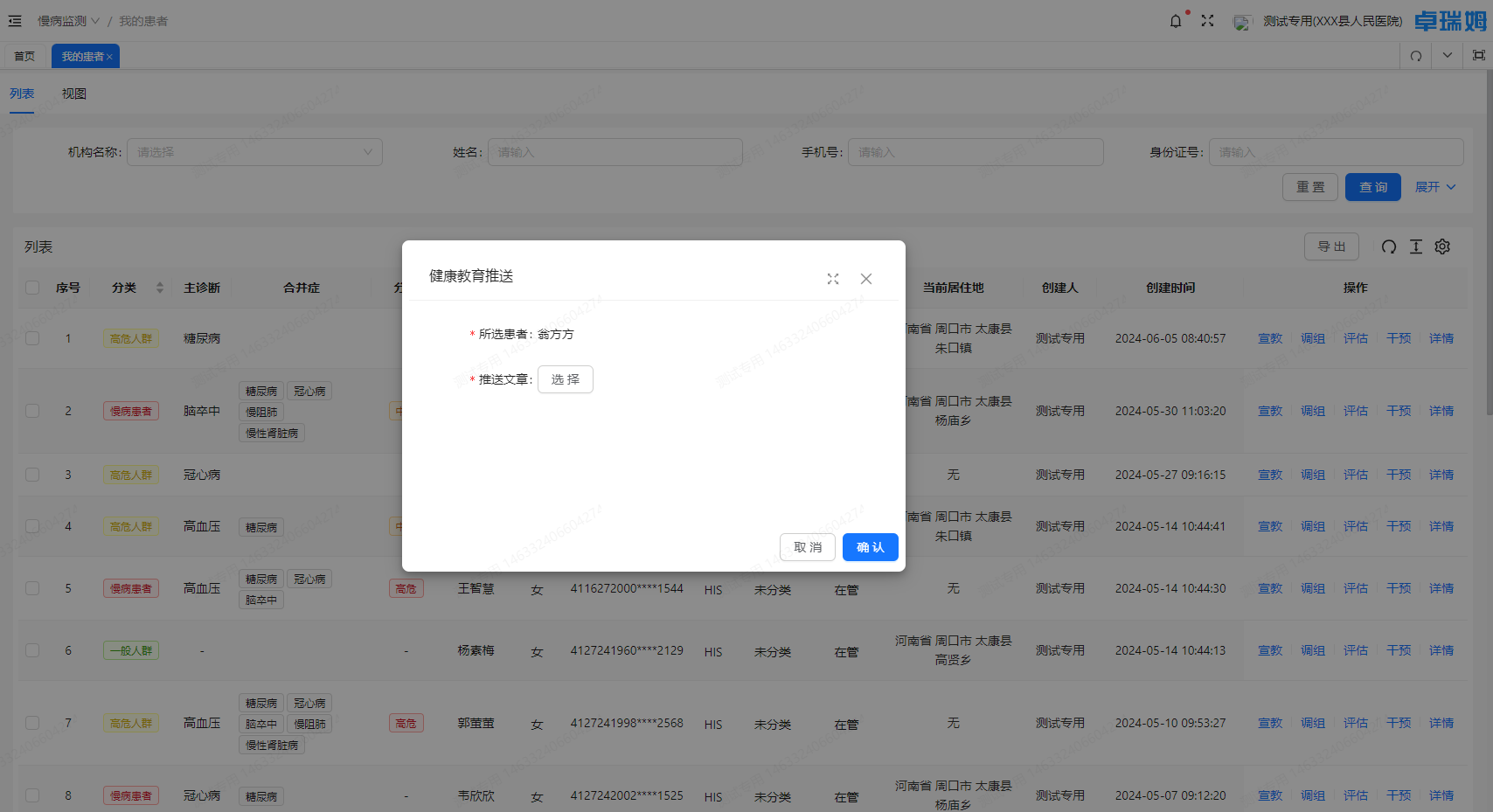
Task: Collapse the sidebar hamburger menu icon
Action: [15, 21]
